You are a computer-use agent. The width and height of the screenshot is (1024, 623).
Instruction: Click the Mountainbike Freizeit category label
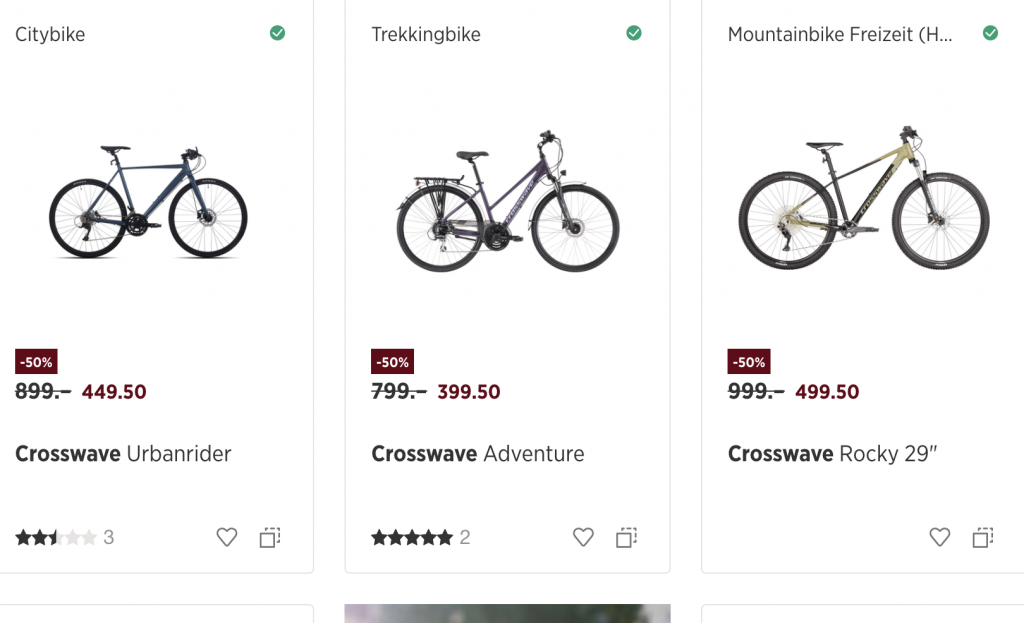pos(840,35)
